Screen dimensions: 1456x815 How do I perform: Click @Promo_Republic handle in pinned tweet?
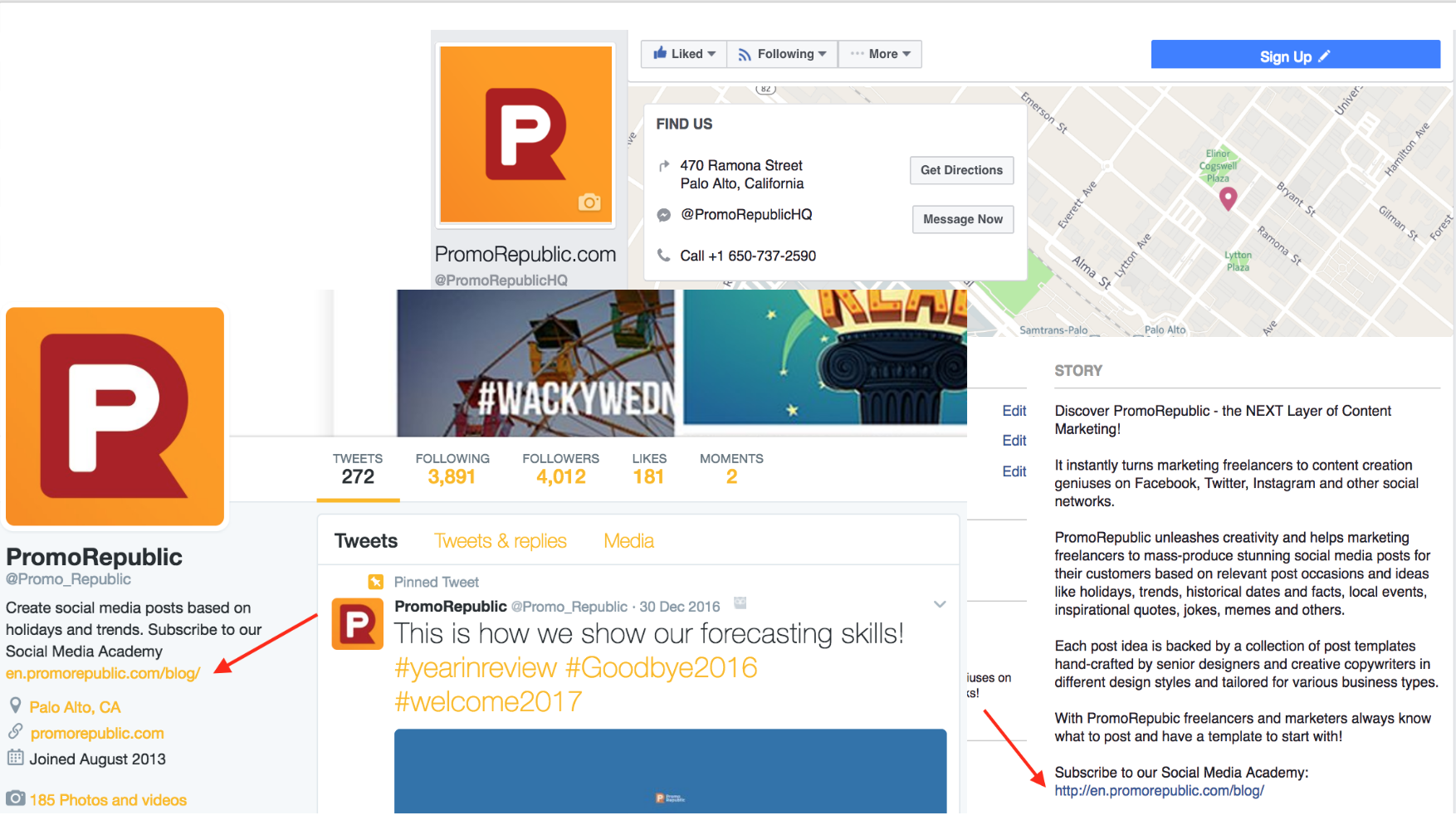569,607
